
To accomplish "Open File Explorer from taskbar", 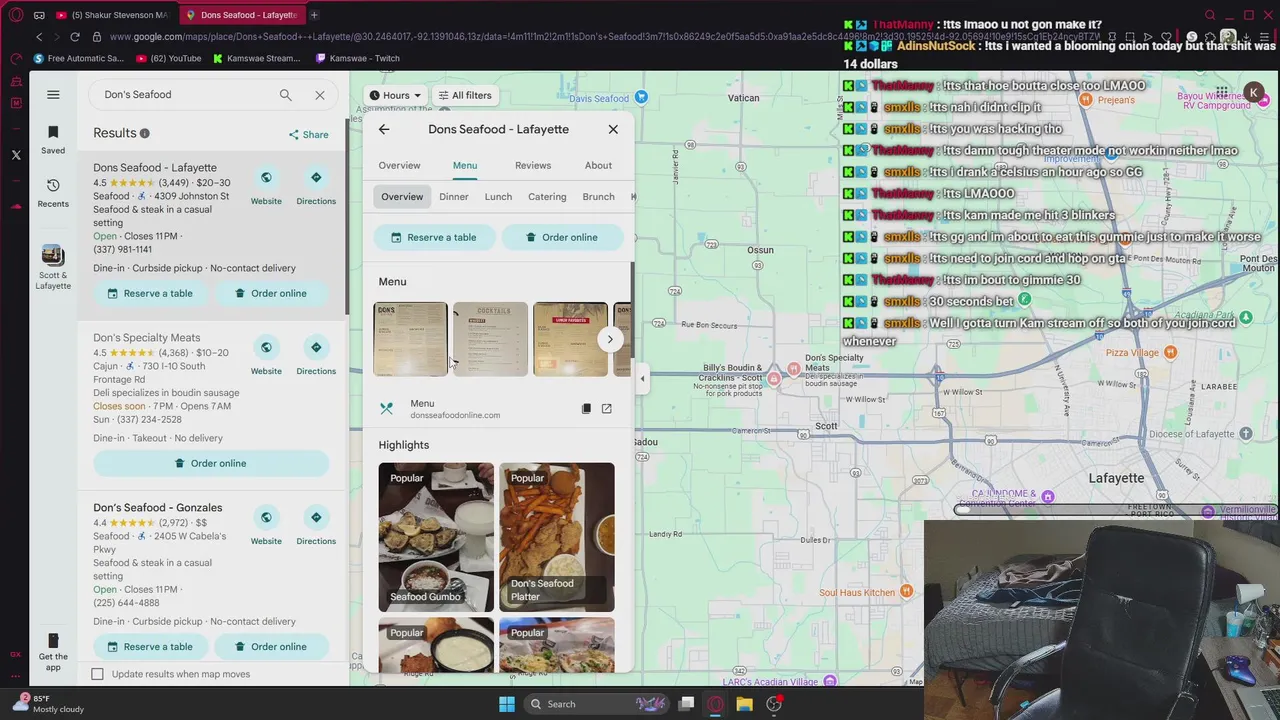I will 744,704.
